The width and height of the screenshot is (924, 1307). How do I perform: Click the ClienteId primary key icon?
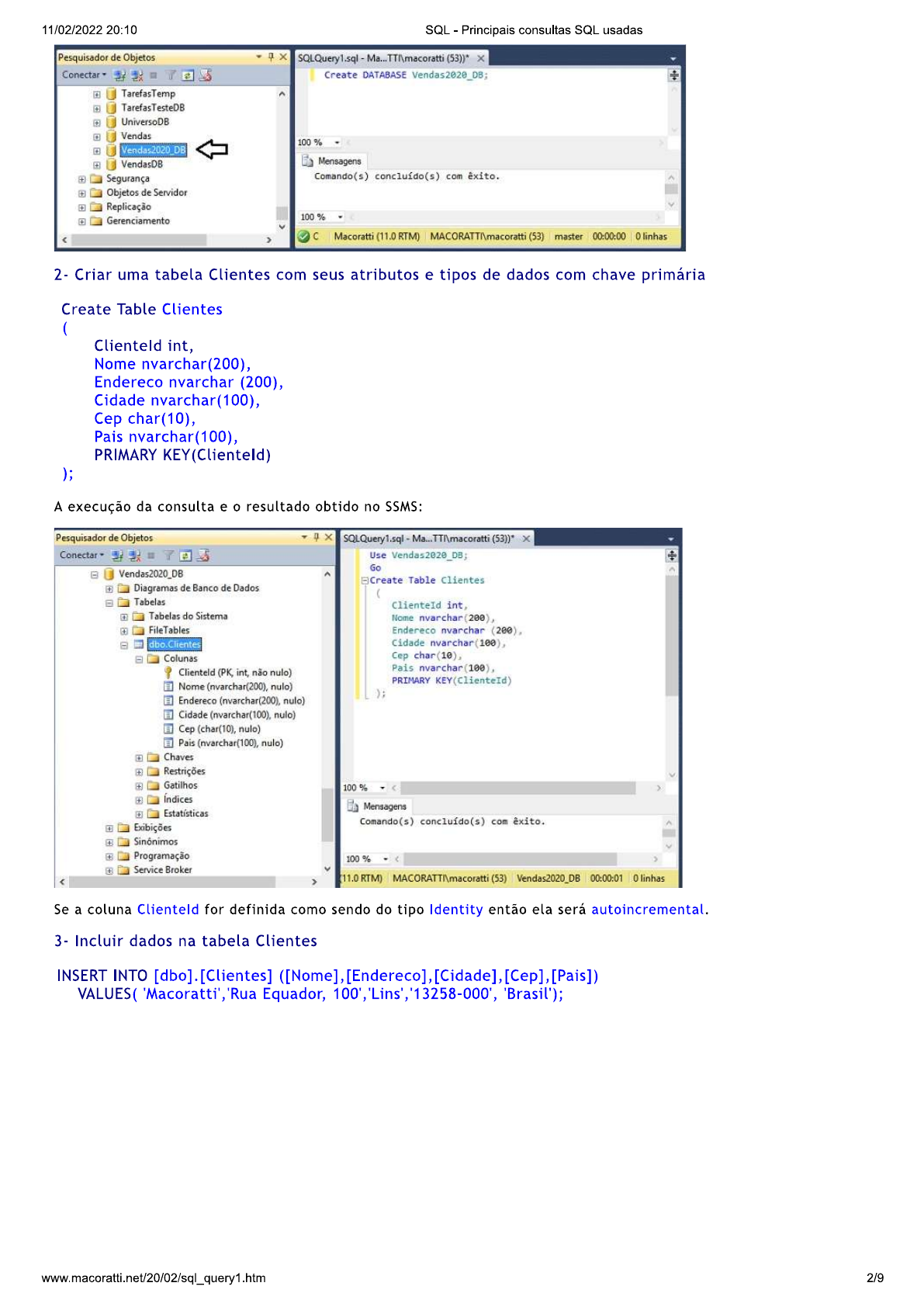168,672
